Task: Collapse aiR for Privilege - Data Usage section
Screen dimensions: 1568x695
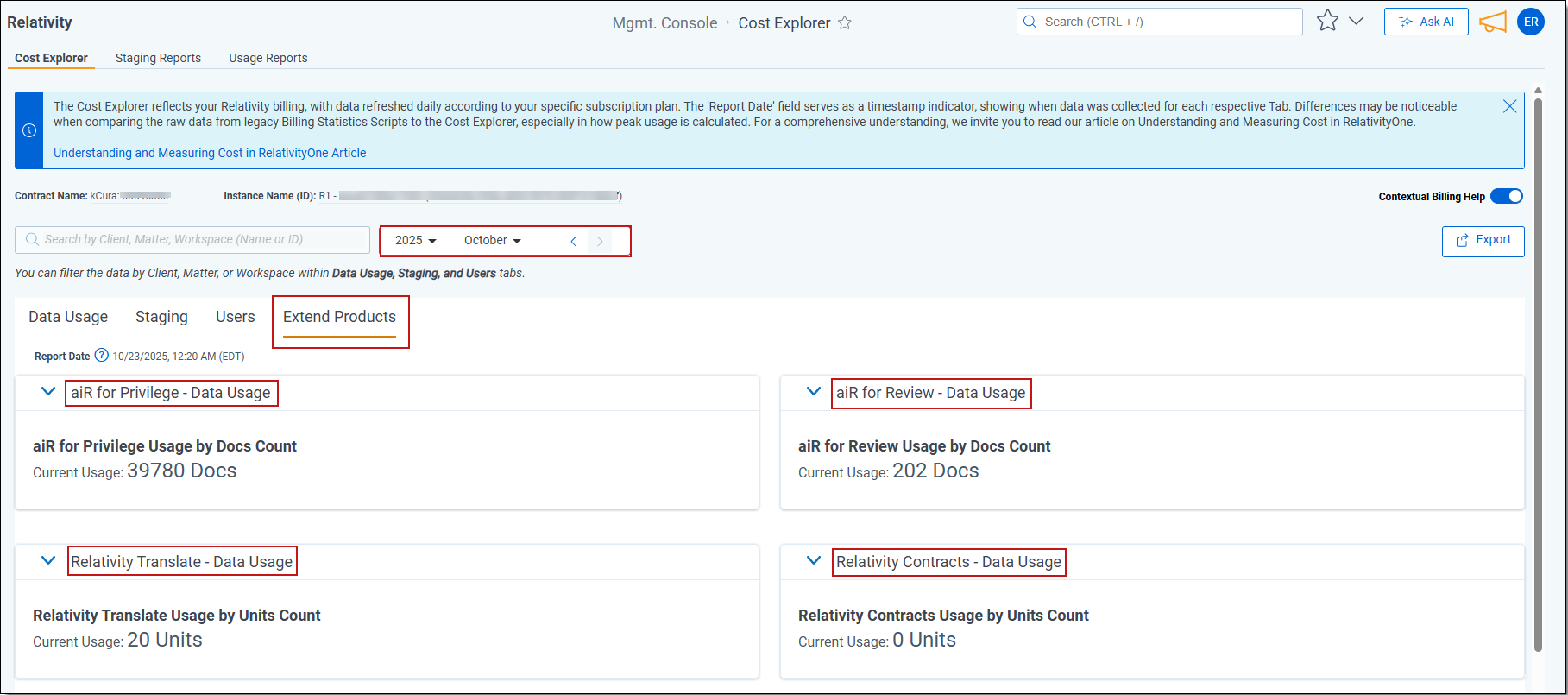Action: (x=48, y=392)
